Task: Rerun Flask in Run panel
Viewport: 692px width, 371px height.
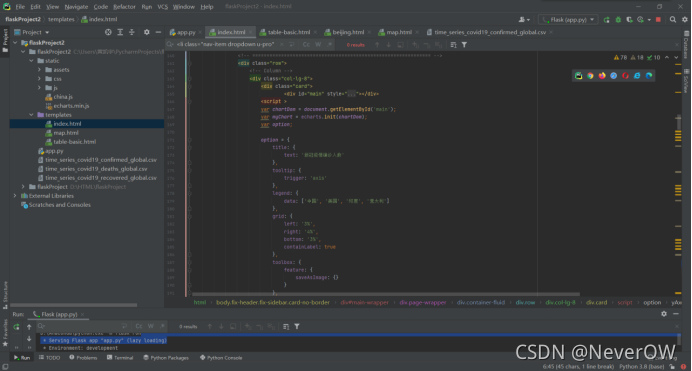Action: [16, 327]
